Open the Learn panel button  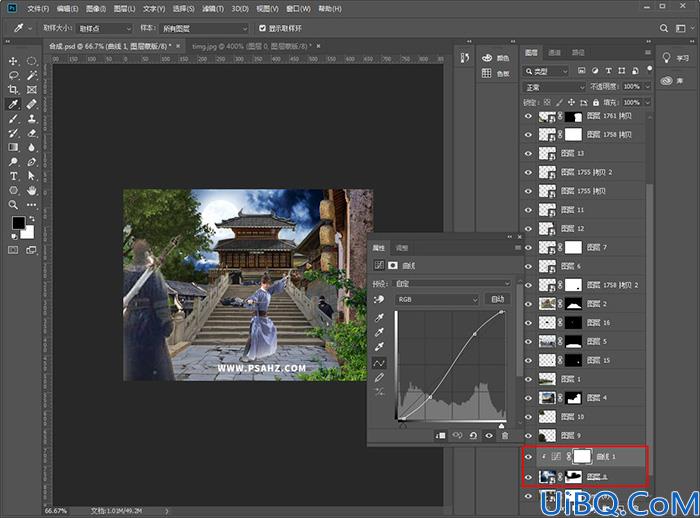coord(675,58)
